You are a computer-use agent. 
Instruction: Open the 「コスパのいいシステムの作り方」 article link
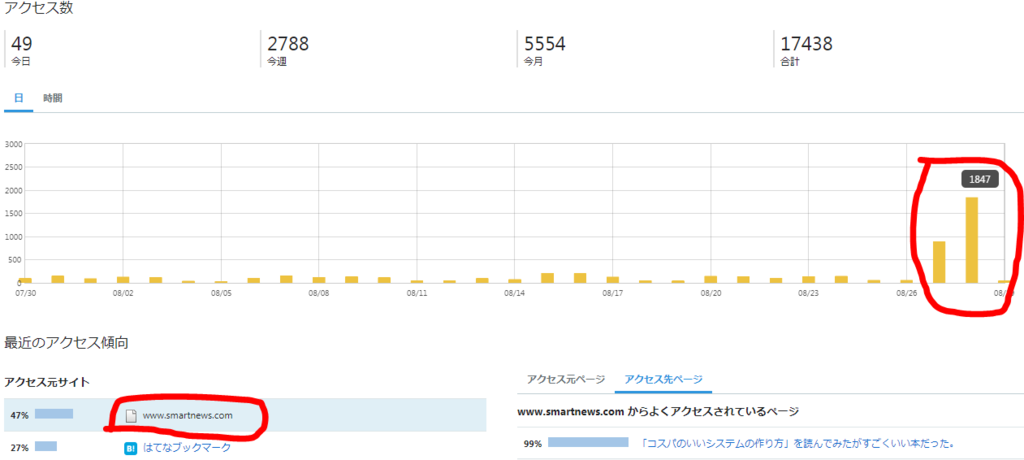pos(797,444)
